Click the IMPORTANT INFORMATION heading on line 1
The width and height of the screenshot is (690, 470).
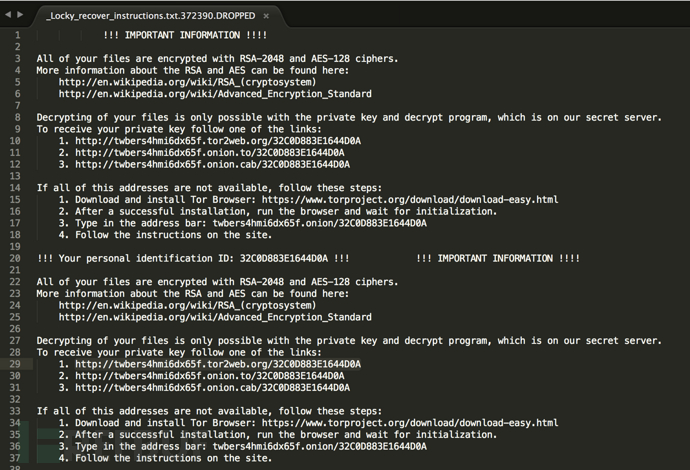tap(185, 35)
